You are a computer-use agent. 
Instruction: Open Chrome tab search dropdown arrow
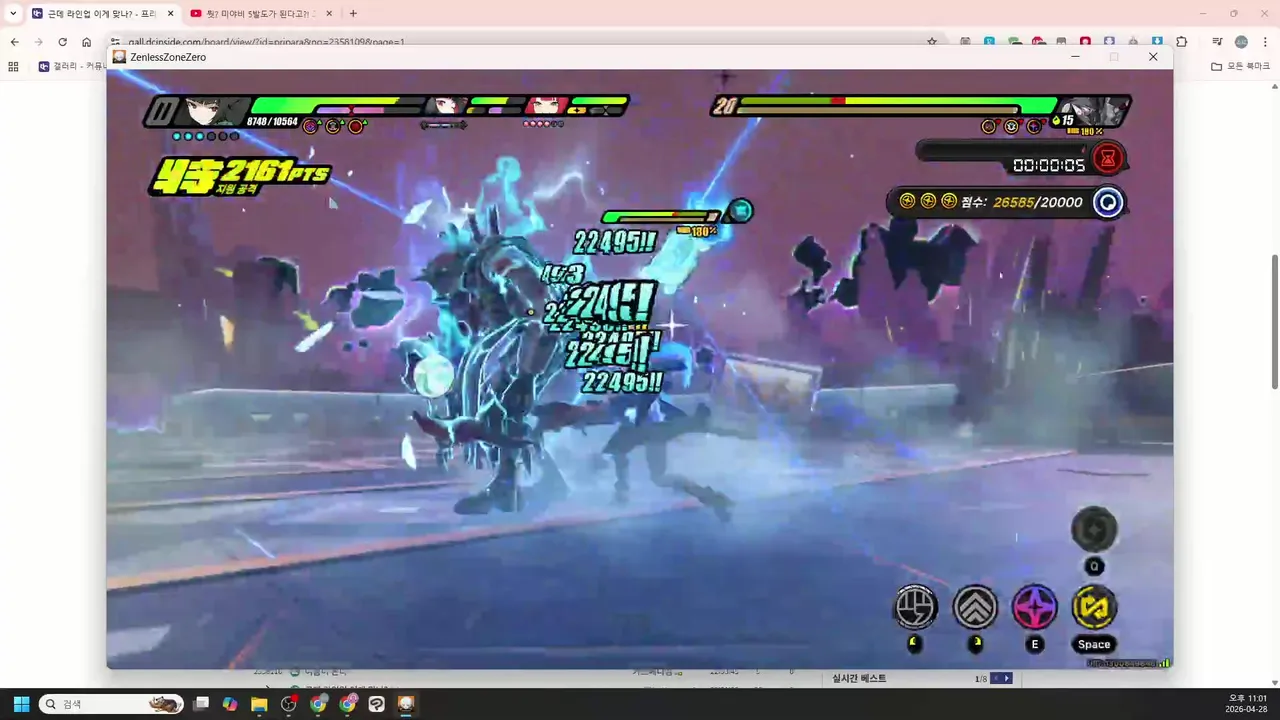point(13,13)
